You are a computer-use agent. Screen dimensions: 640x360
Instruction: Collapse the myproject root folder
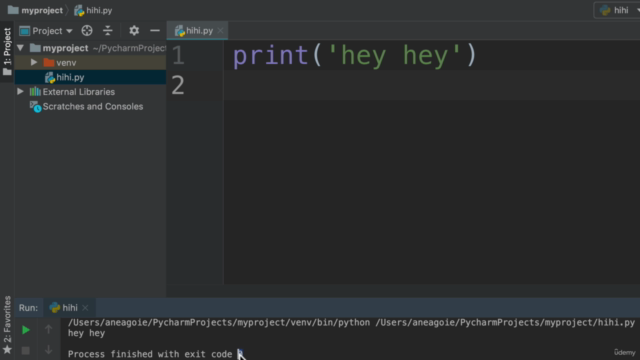(20, 48)
